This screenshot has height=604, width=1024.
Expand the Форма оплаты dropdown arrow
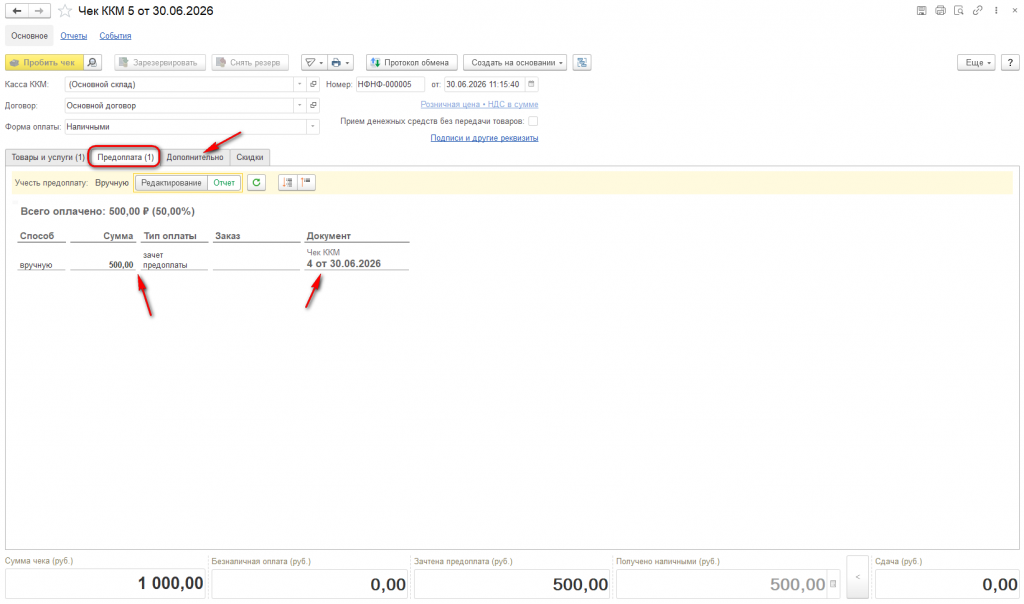(313, 127)
